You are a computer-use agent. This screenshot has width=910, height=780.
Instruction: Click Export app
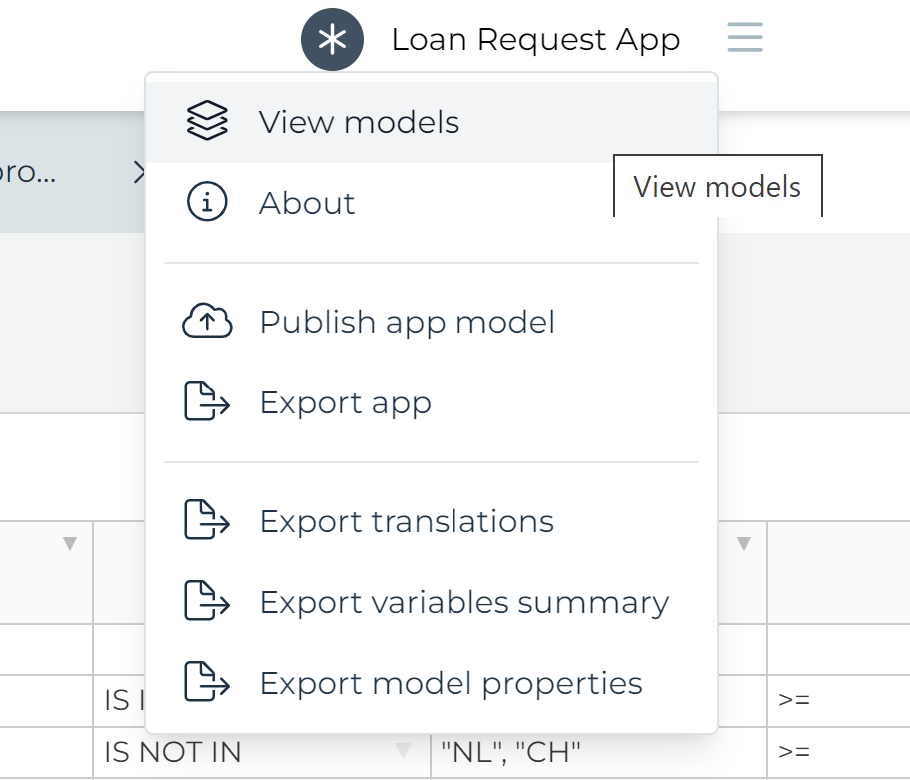(346, 402)
